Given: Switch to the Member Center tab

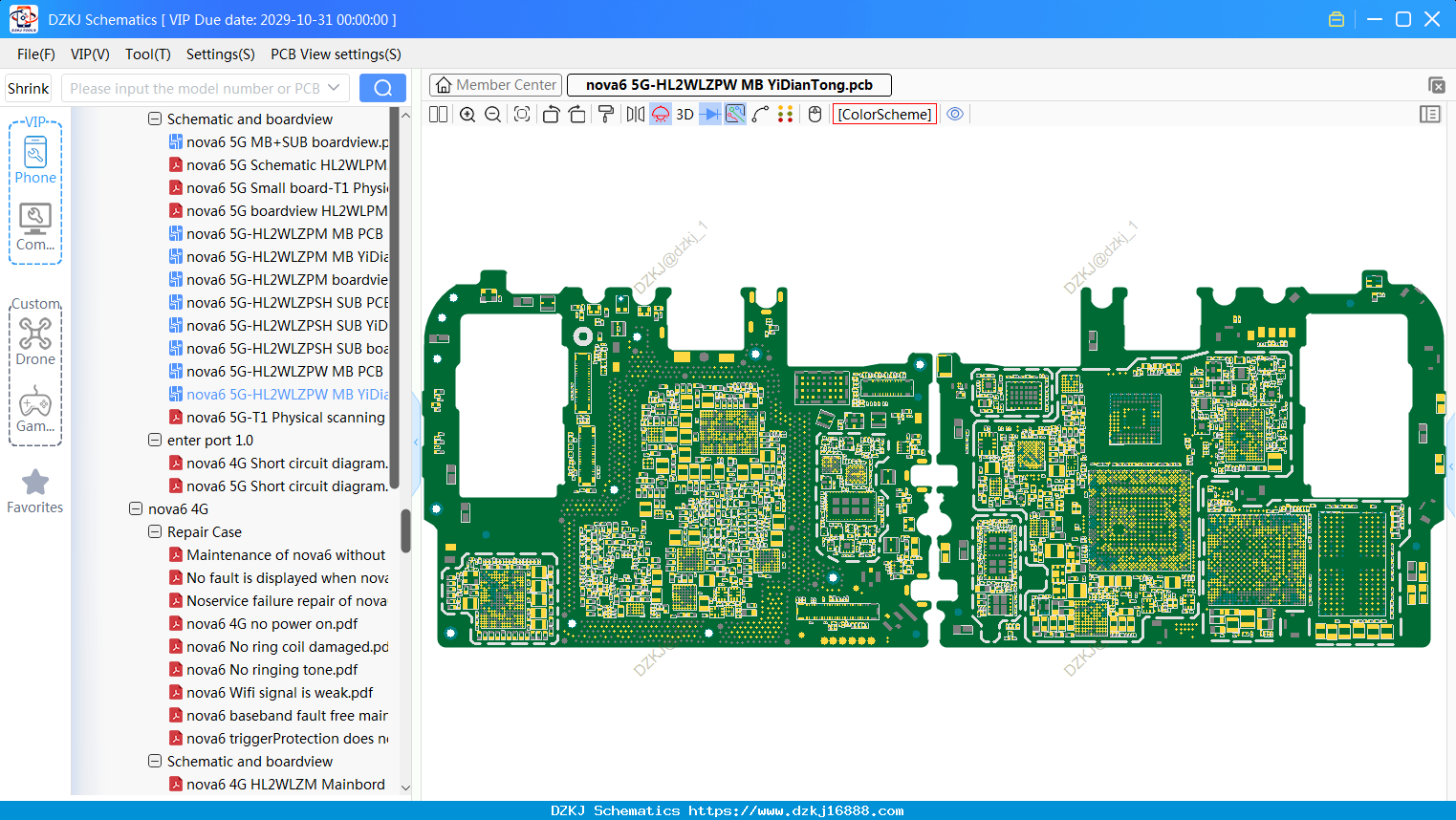Looking at the screenshot, I should (x=496, y=85).
